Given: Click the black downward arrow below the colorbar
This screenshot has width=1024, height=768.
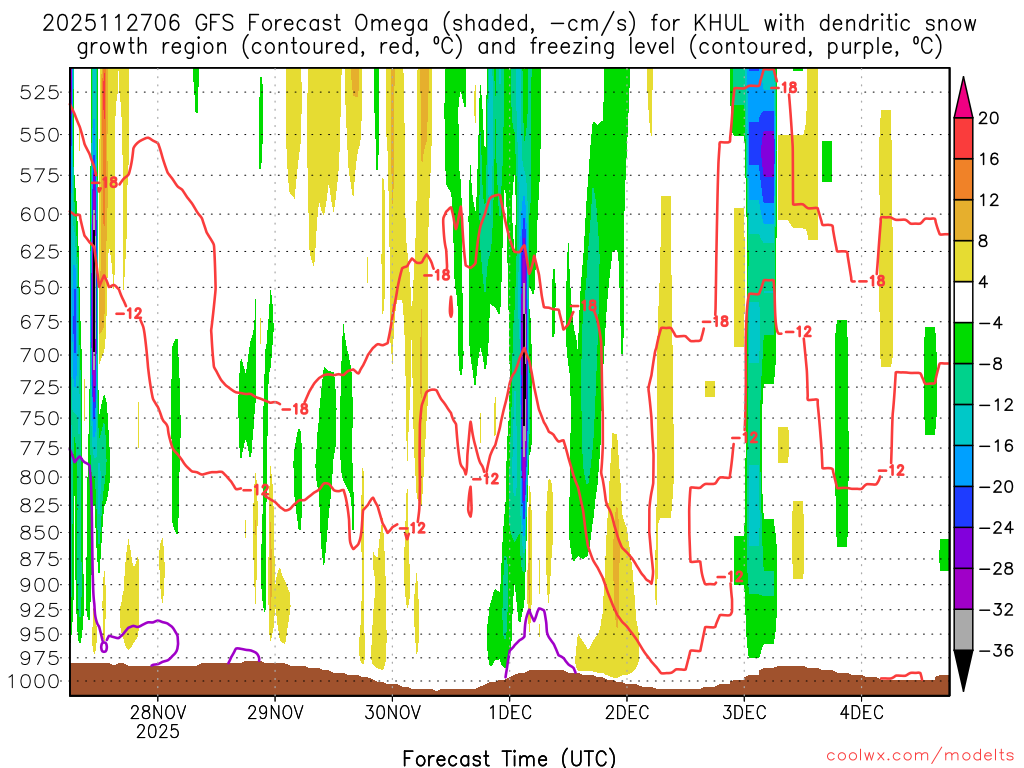Looking at the screenshot, I should pyautogui.click(x=965, y=672).
